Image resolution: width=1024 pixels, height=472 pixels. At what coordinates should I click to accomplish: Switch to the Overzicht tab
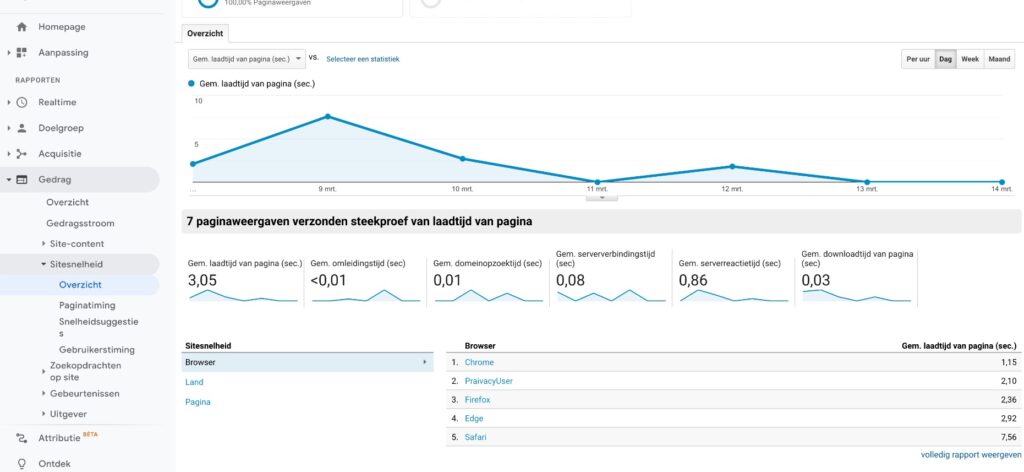[x=205, y=33]
